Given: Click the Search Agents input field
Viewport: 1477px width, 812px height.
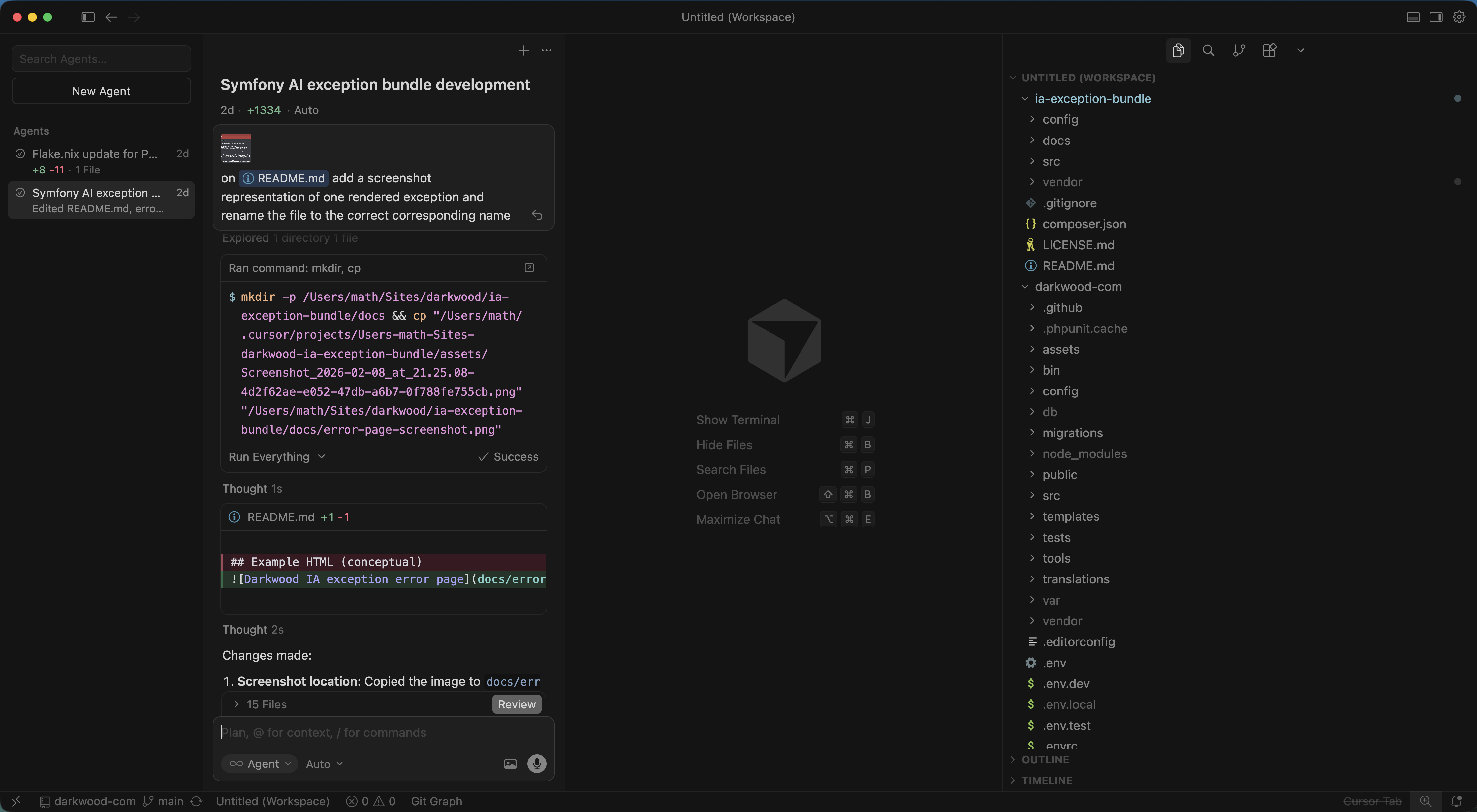Looking at the screenshot, I should coord(101,59).
